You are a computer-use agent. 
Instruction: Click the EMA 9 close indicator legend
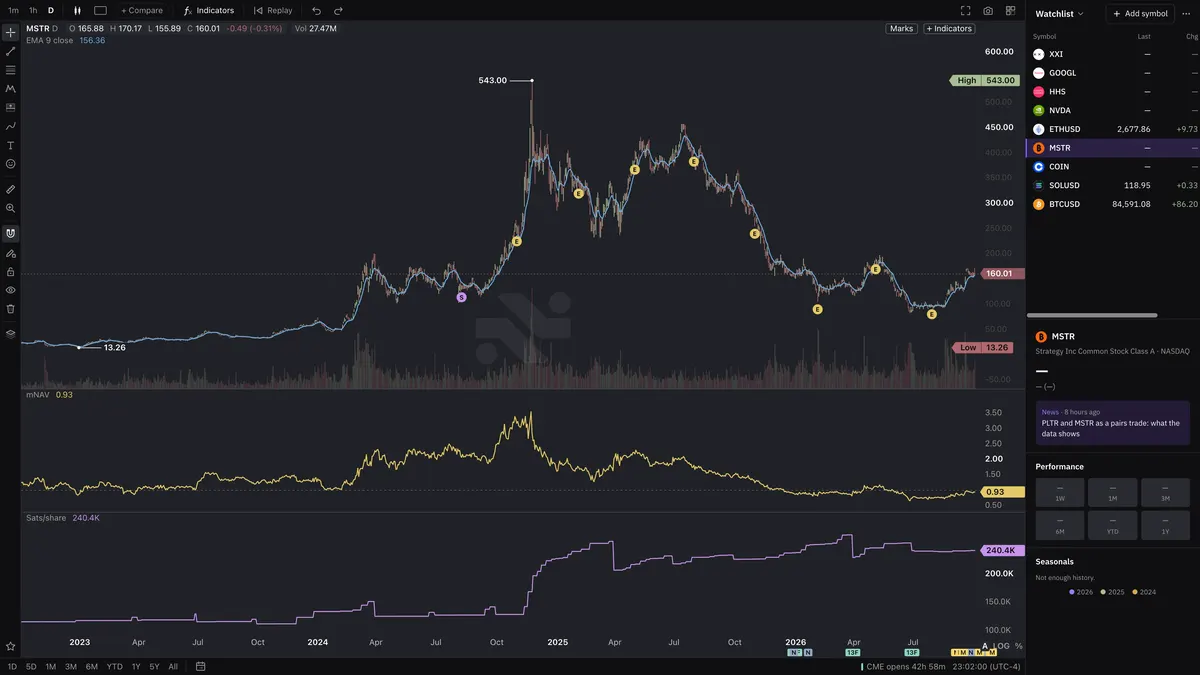point(49,40)
